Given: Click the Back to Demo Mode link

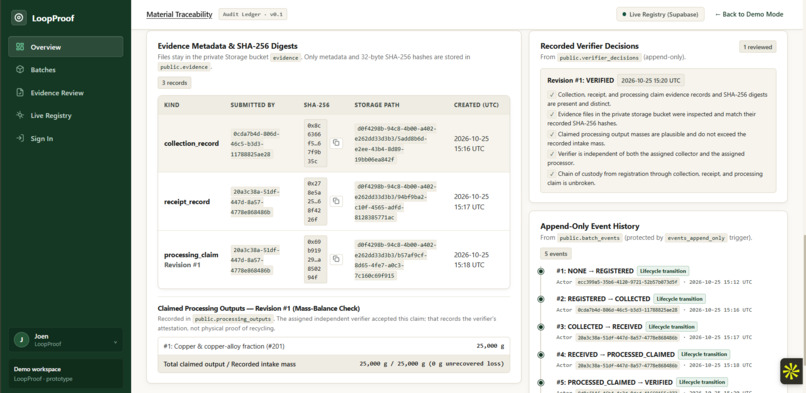Looking at the screenshot, I should pos(749,14).
